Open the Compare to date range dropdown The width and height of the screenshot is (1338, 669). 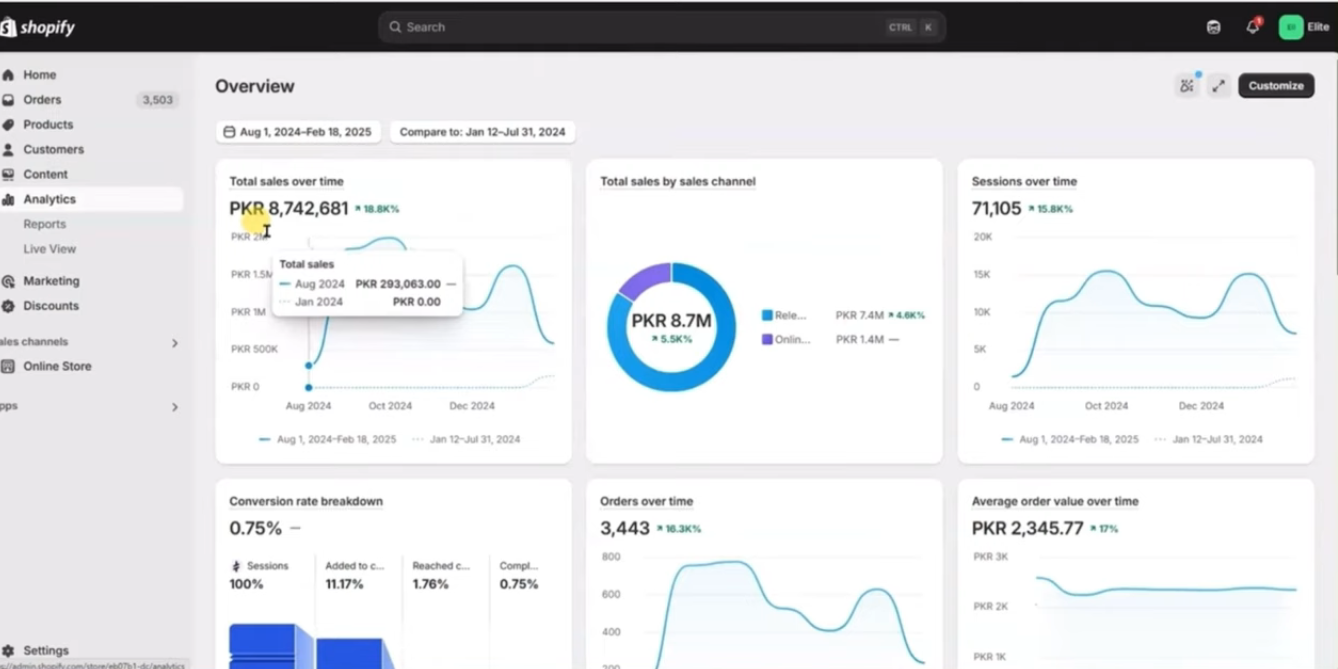tap(482, 132)
